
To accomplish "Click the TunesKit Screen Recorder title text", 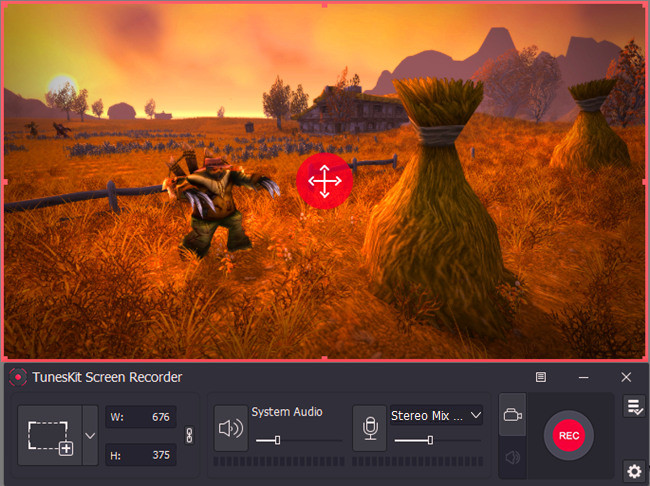I will pyautogui.click(x=107, y=377).
